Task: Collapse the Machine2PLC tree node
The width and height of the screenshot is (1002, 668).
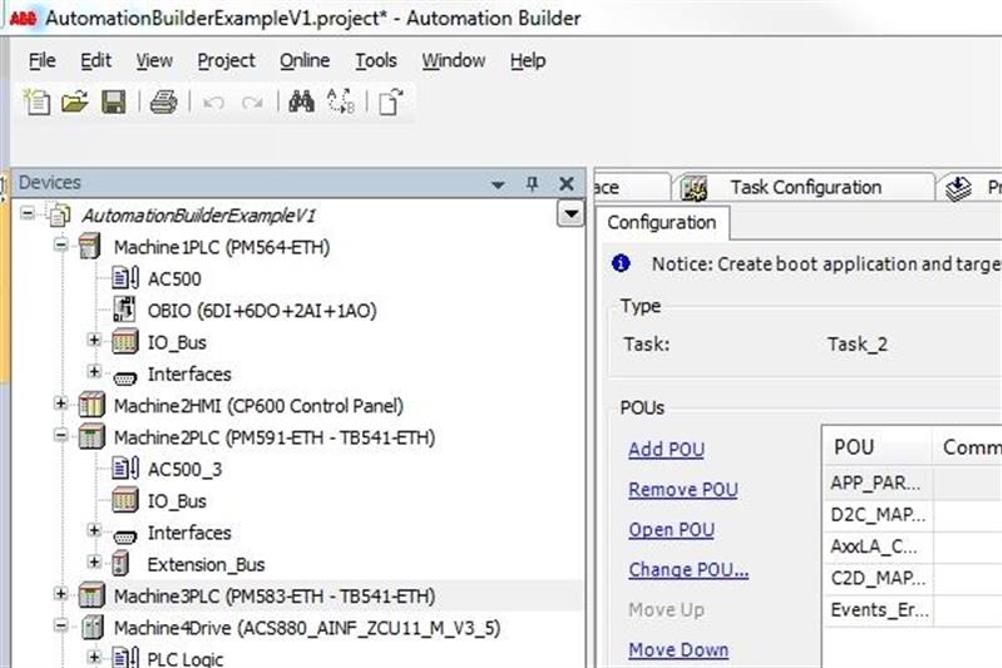Action: [61, 435]
